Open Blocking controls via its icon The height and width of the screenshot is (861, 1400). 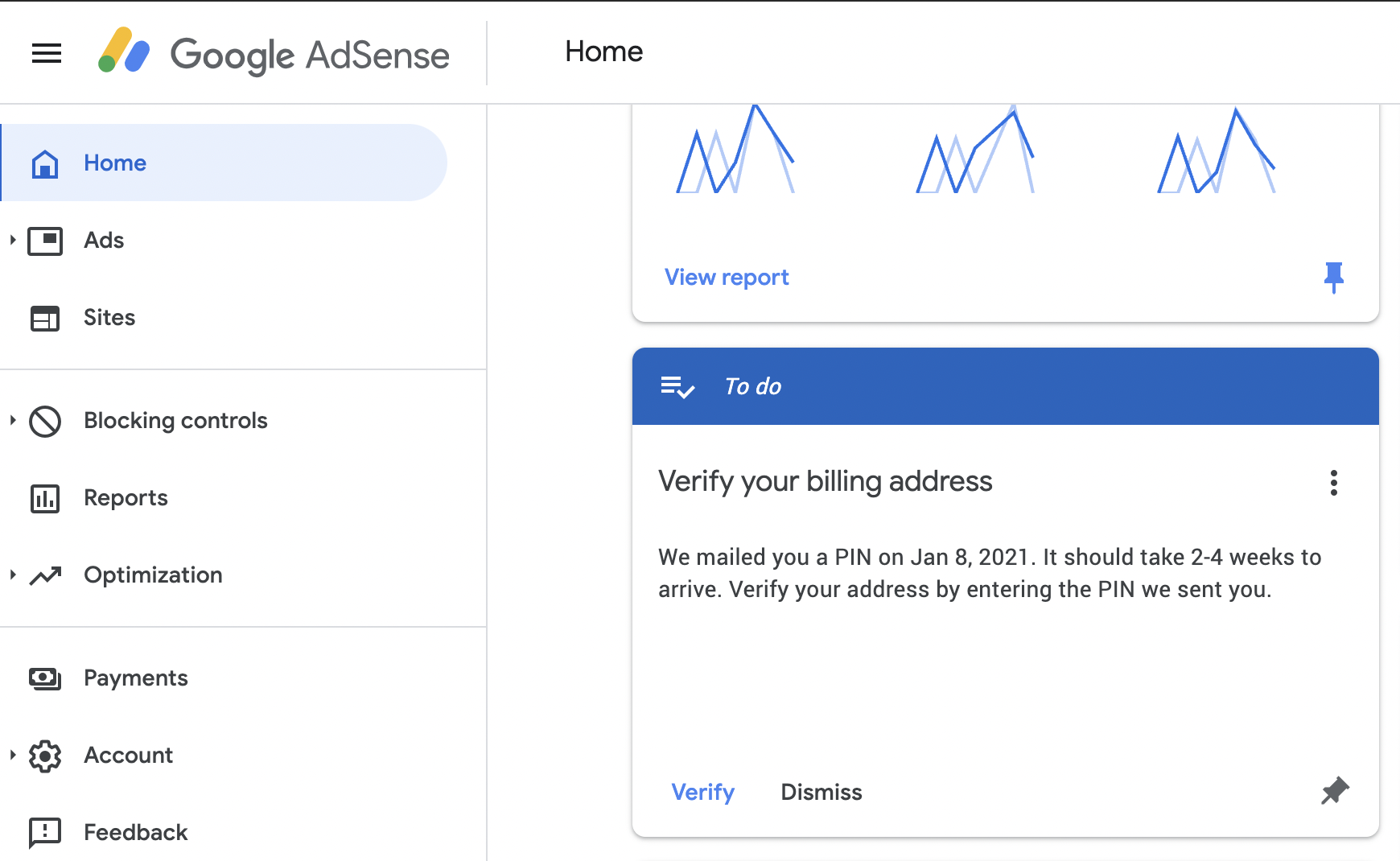[45, 421]
